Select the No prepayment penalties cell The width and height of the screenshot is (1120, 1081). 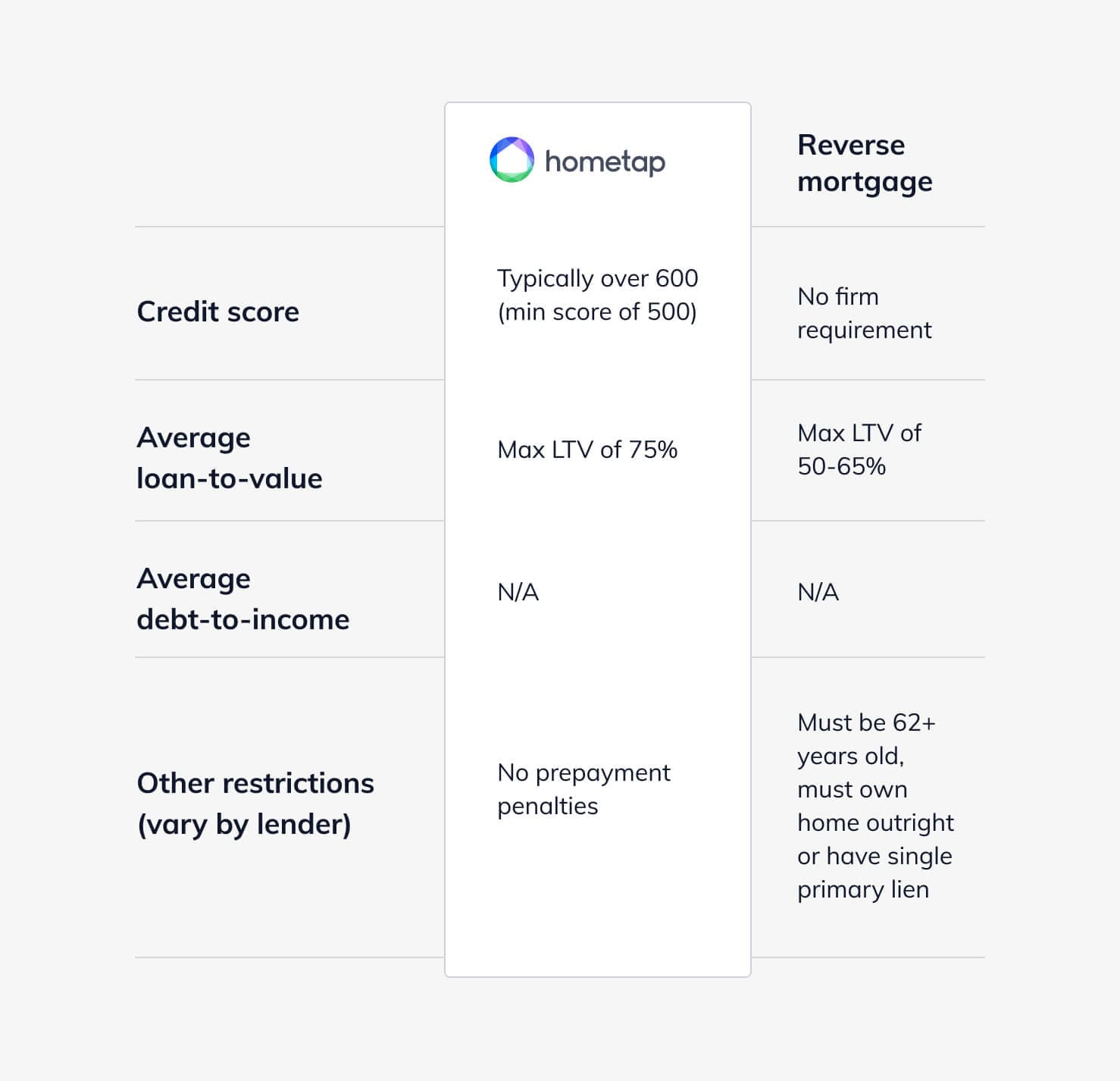click(x=583, y=789)
